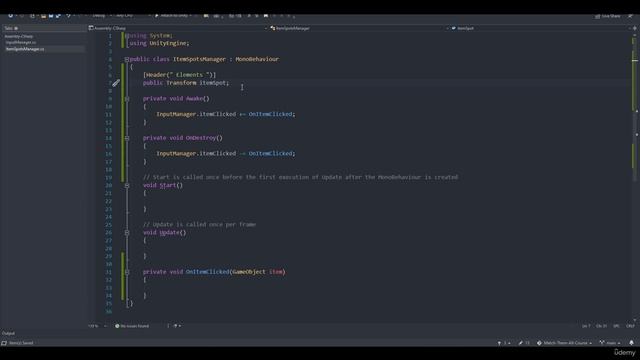Viewport: 640px width, 360px height.
Task: Click the Navigate Backward toolbar icon
Action: point(10,16)
